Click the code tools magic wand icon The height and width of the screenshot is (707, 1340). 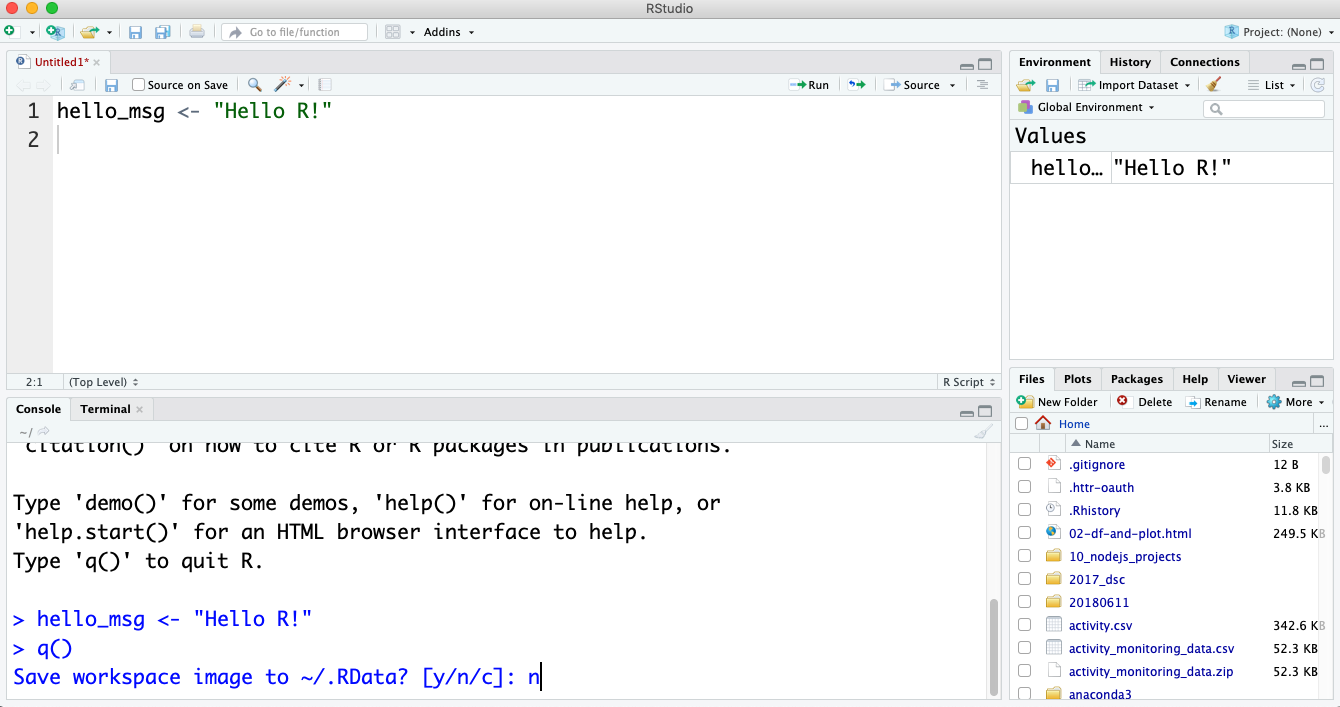coord(283,85)
